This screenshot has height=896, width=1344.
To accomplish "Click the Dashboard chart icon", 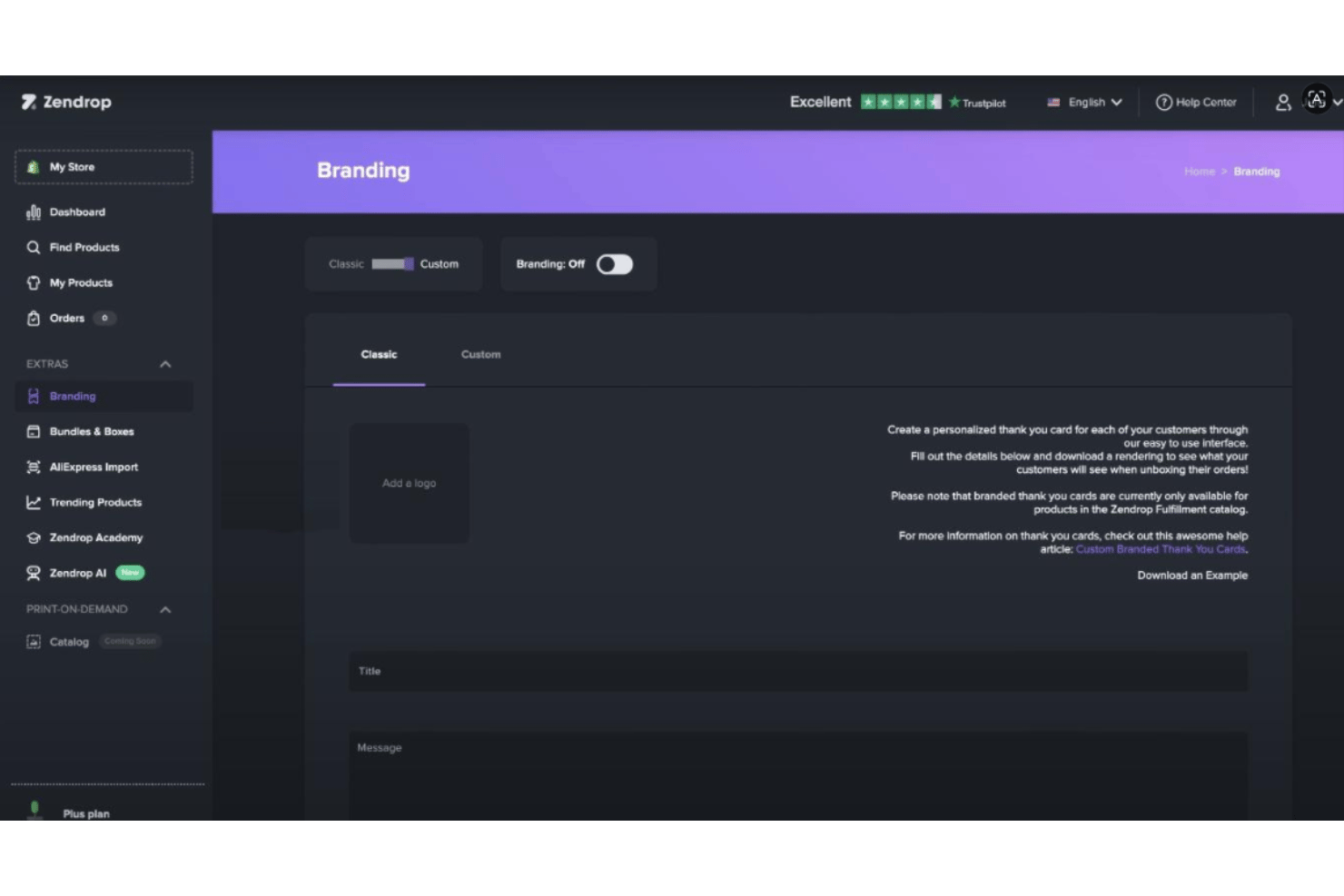I will pos(34,212).
